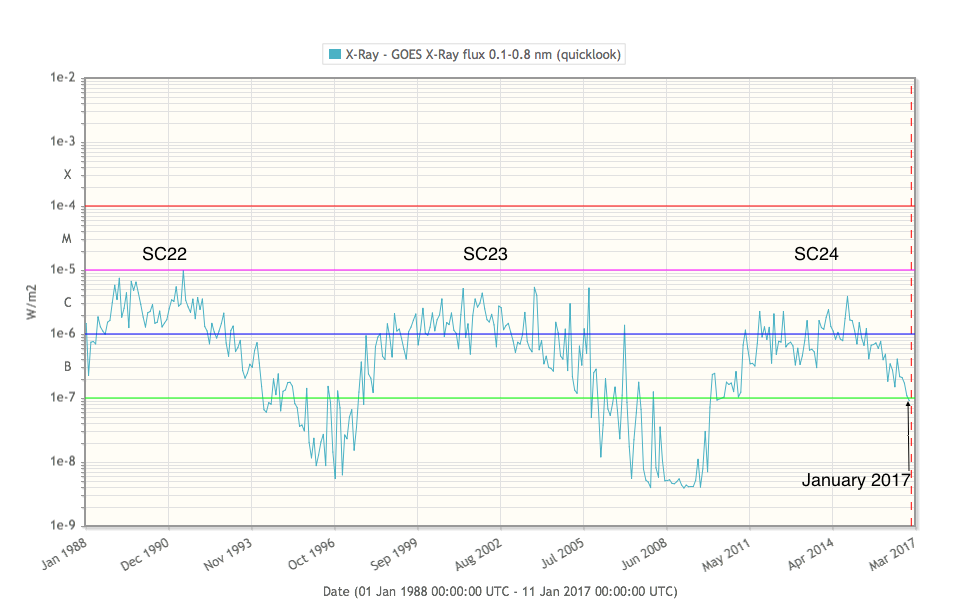This screenshot has width=970, height=600.
Task: Click the 'May 2011' x-axis label
Action: click(726, 554)
